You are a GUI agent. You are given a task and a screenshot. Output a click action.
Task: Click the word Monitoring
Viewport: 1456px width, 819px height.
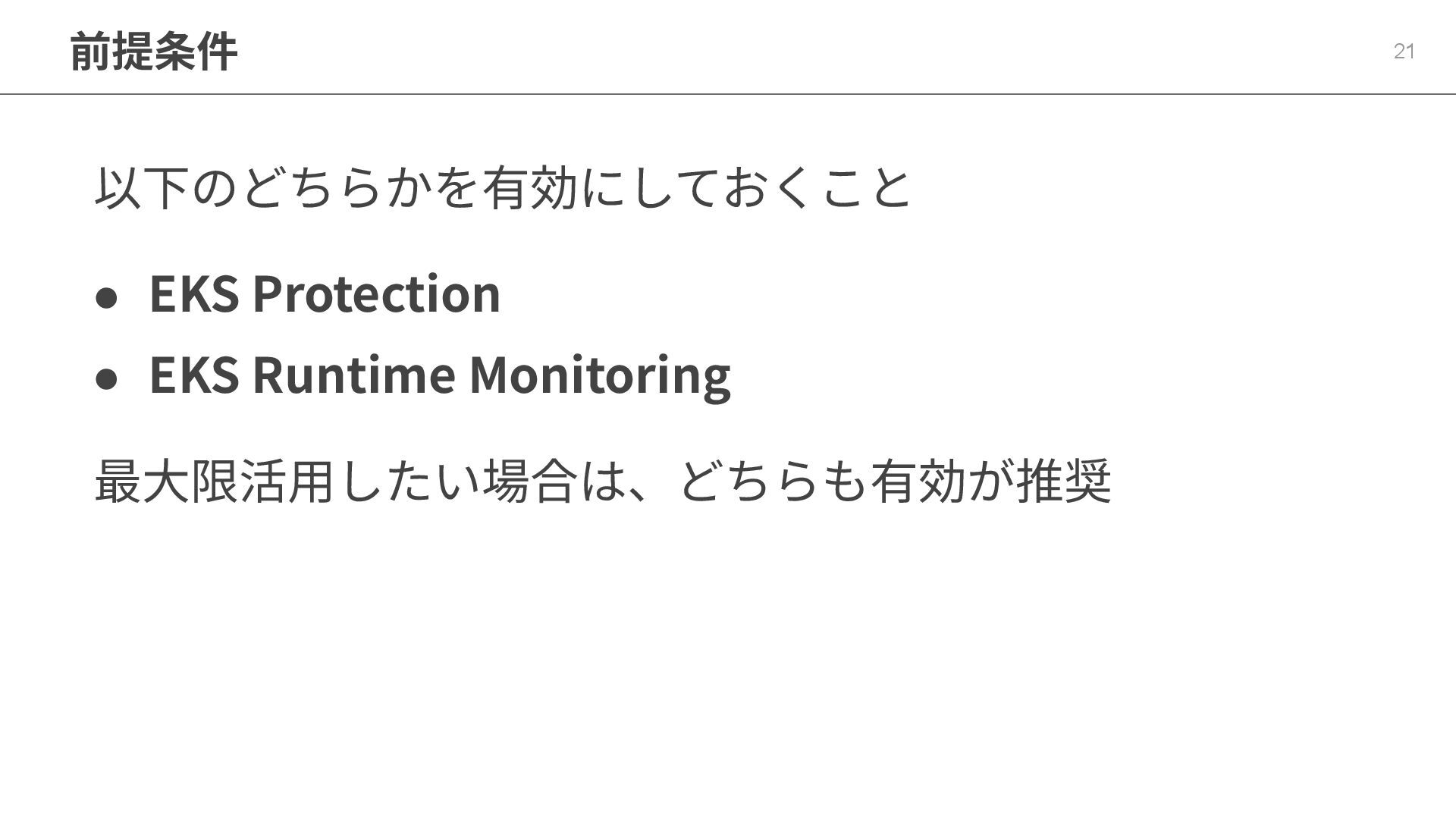click(600, 375)
